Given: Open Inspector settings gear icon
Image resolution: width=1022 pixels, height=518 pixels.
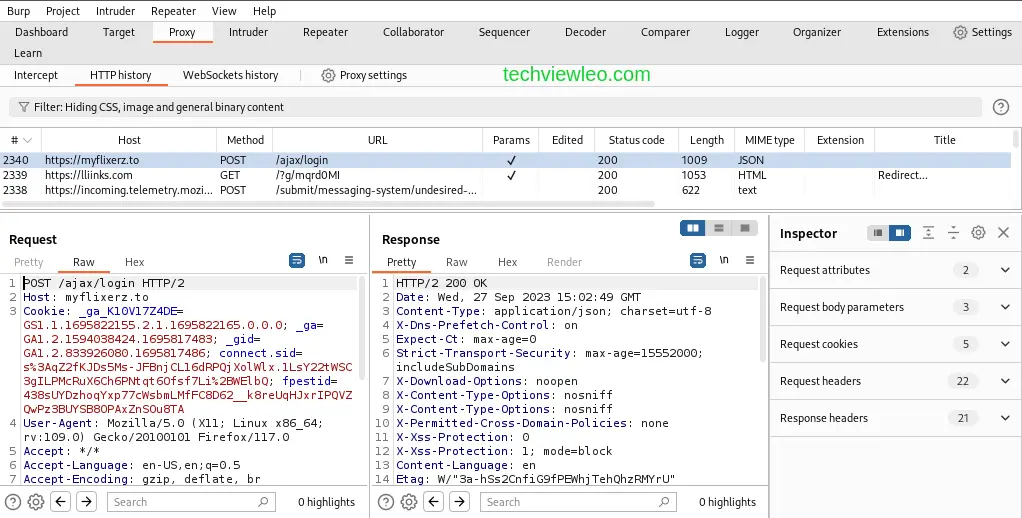Looking at the screenshot, I should [x=978, y=233].
